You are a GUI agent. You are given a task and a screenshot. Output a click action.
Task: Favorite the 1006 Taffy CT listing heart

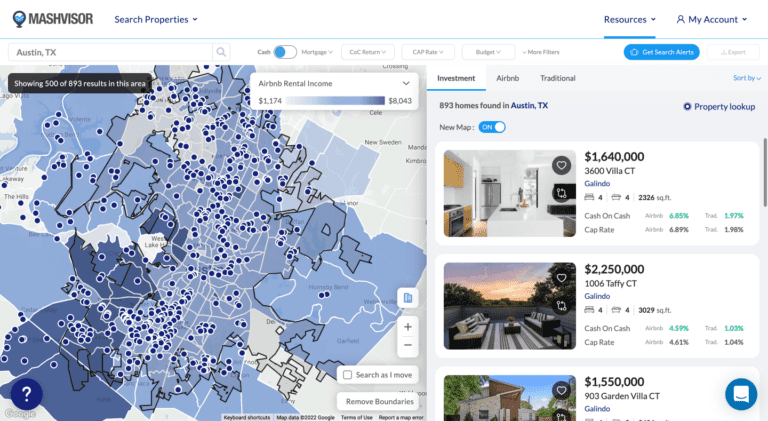click(562, 278)
